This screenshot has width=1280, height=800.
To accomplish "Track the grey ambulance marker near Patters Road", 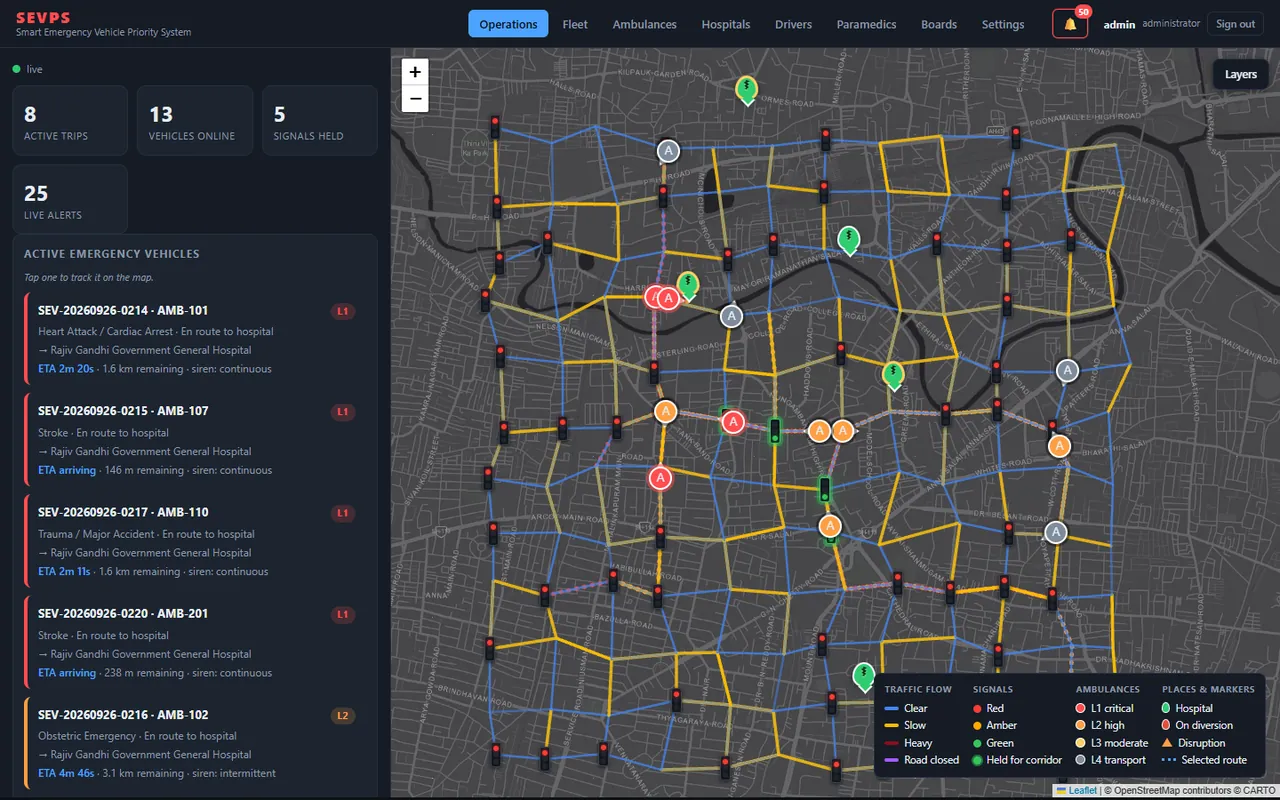I will click(x=1068, y=371).
